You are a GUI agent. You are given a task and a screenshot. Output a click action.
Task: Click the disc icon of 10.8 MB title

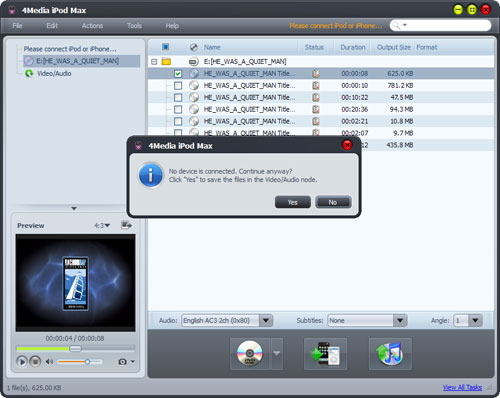[x=194, y=121]
